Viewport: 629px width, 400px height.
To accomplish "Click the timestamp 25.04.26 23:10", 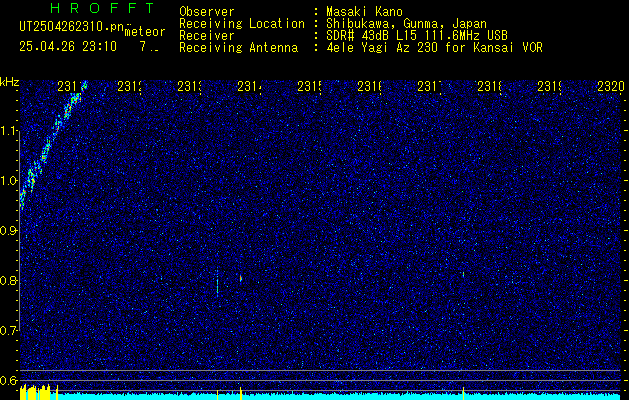I will tap(68, 47).
